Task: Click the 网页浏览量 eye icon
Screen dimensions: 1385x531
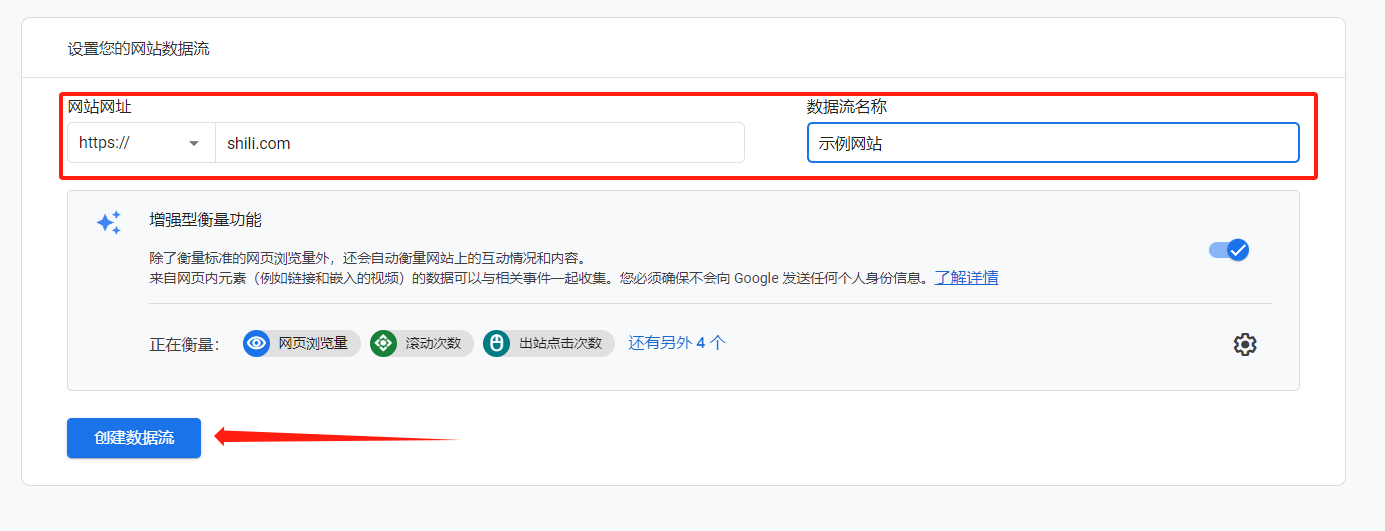Action: (257, 344)
